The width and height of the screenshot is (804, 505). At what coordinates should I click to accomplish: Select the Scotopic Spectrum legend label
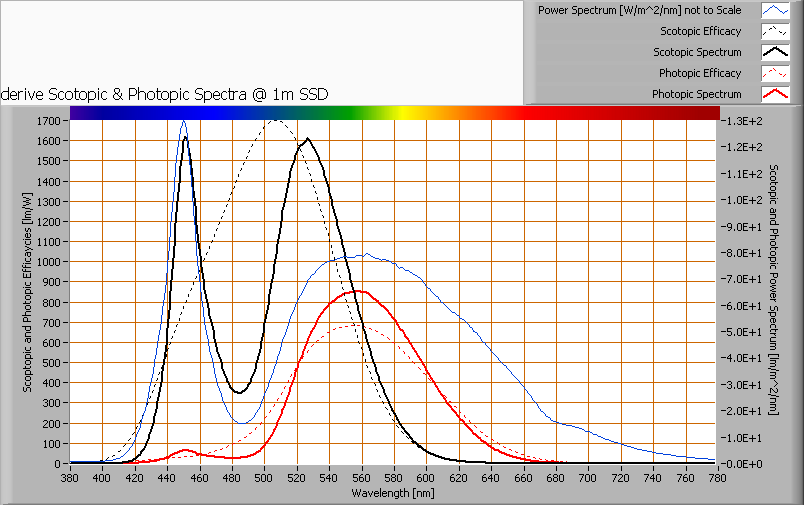coord(697,52)
